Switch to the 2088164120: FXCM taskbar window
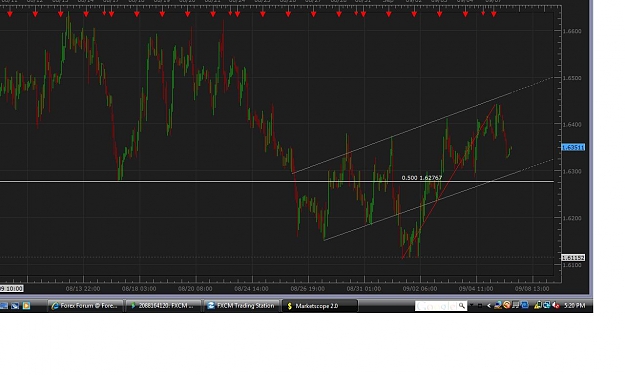This screenshot has width=625, height=375. pos(163,306)
